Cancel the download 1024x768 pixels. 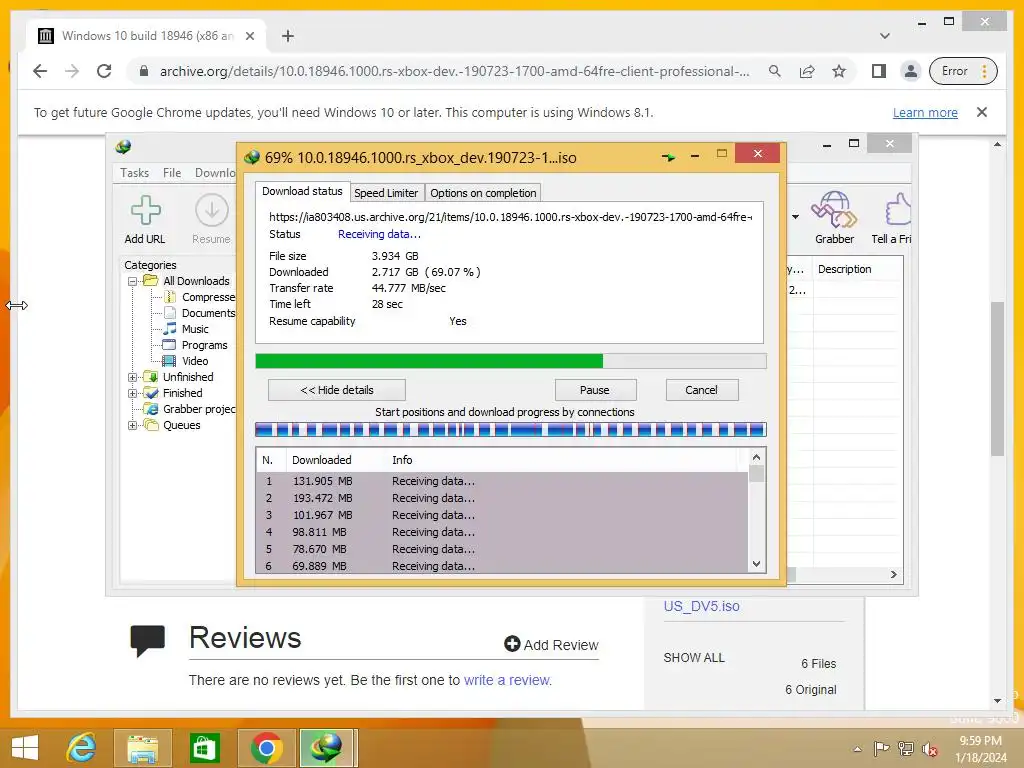point(701,390)
